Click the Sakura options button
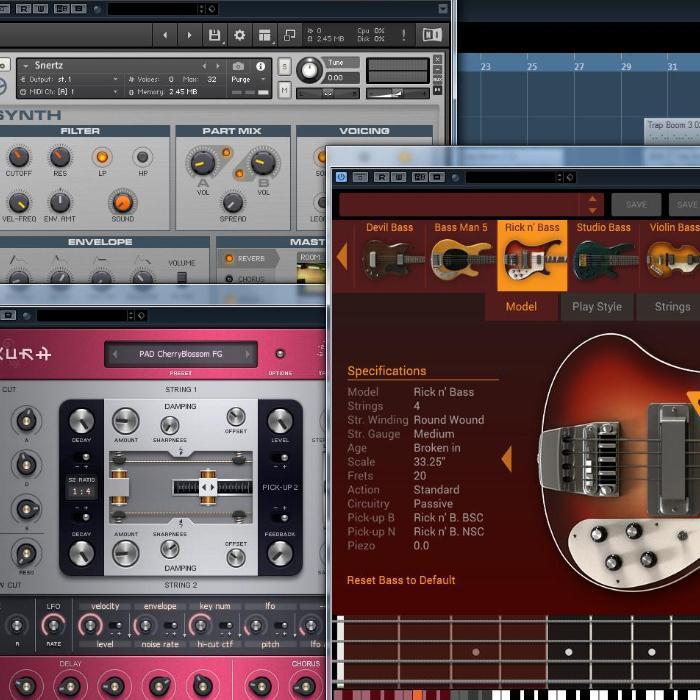Viewport: 700px width, 700px height. coord(280,354)
